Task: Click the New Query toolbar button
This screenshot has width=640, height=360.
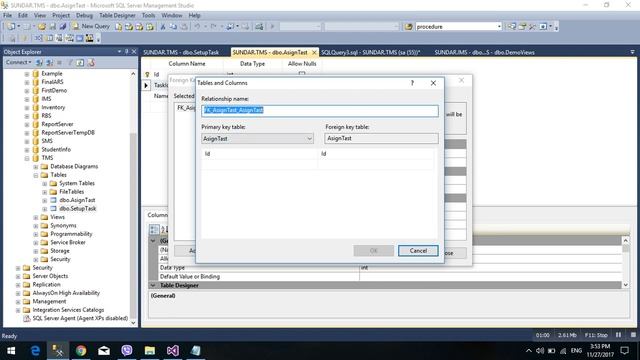Action: point(91,26)
